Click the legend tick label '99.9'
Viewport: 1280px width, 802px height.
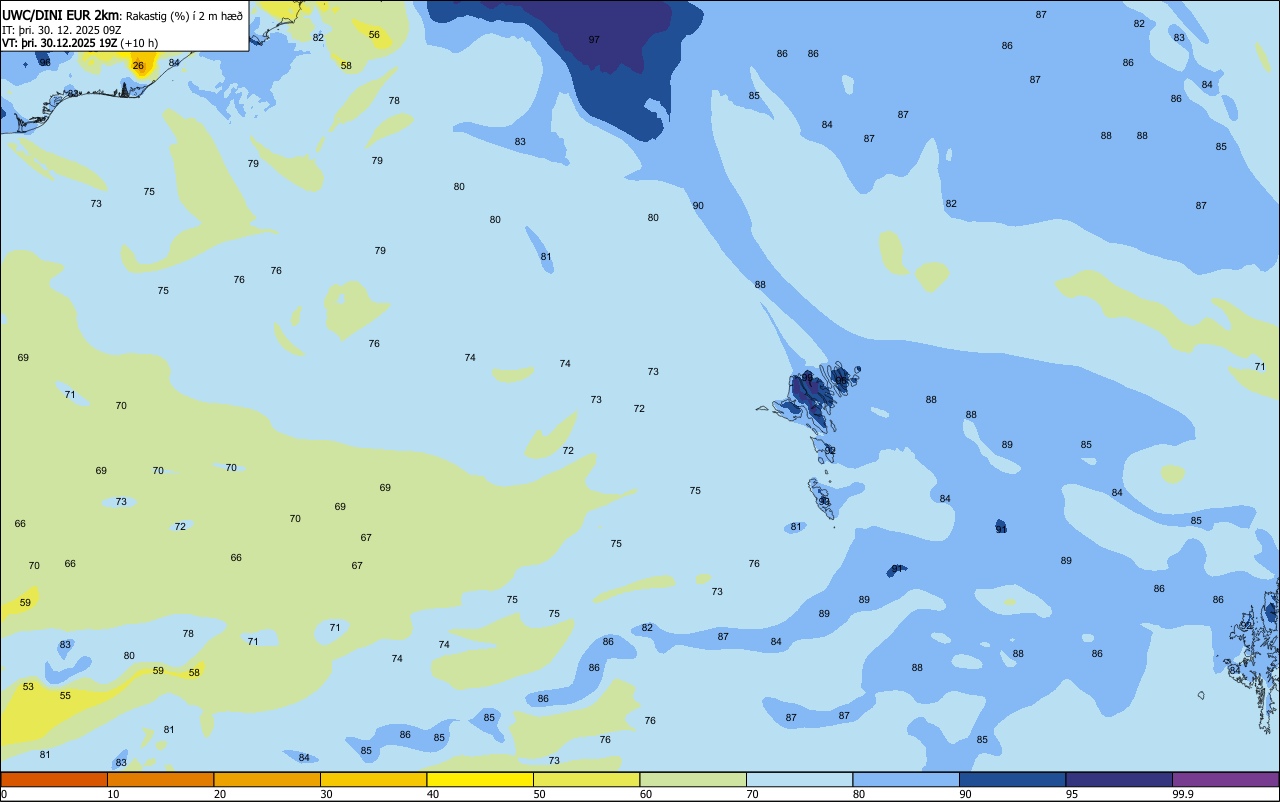click(x=1183, y=794)
